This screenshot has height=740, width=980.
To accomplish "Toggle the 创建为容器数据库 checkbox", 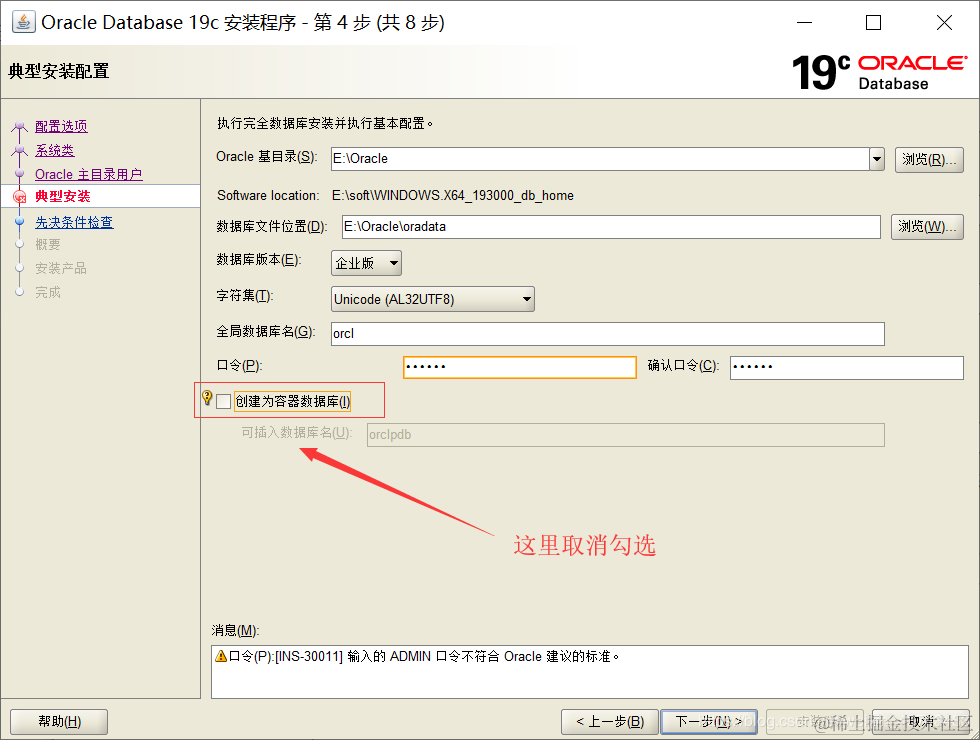I will [x=223, y=401].
